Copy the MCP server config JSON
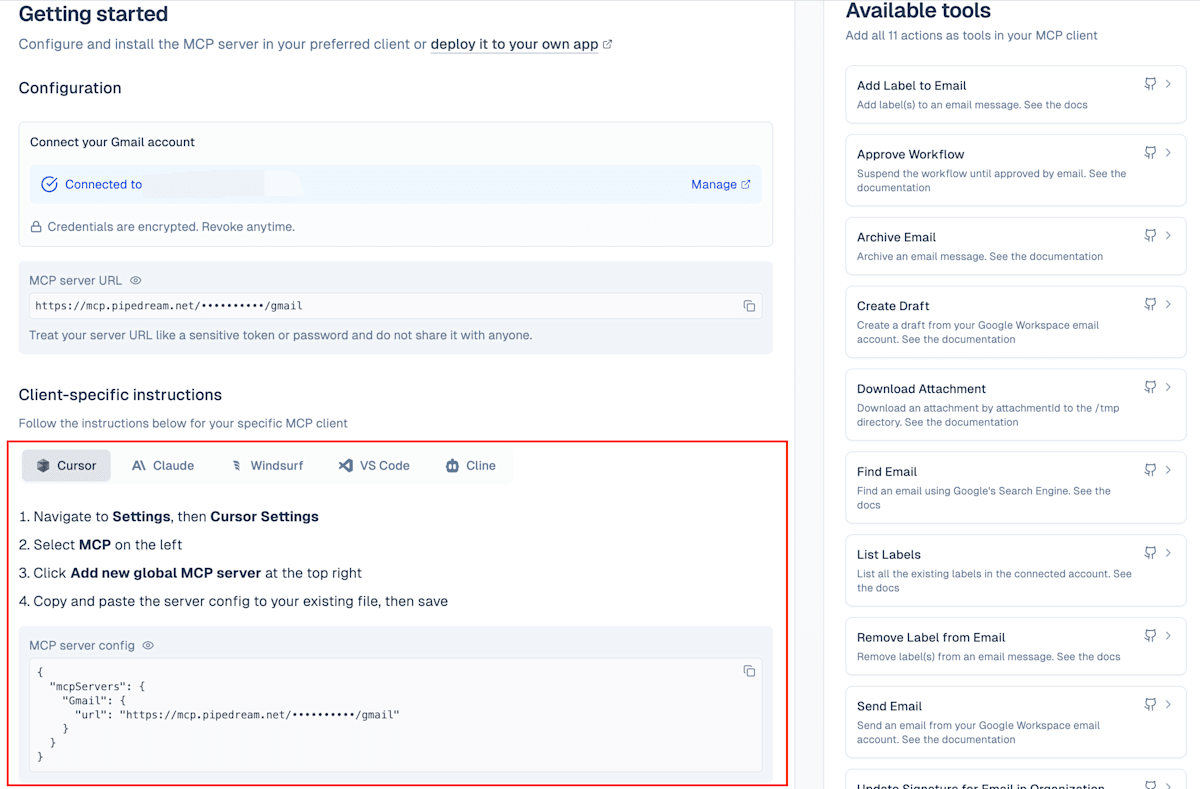 click(x=749, y=671)
